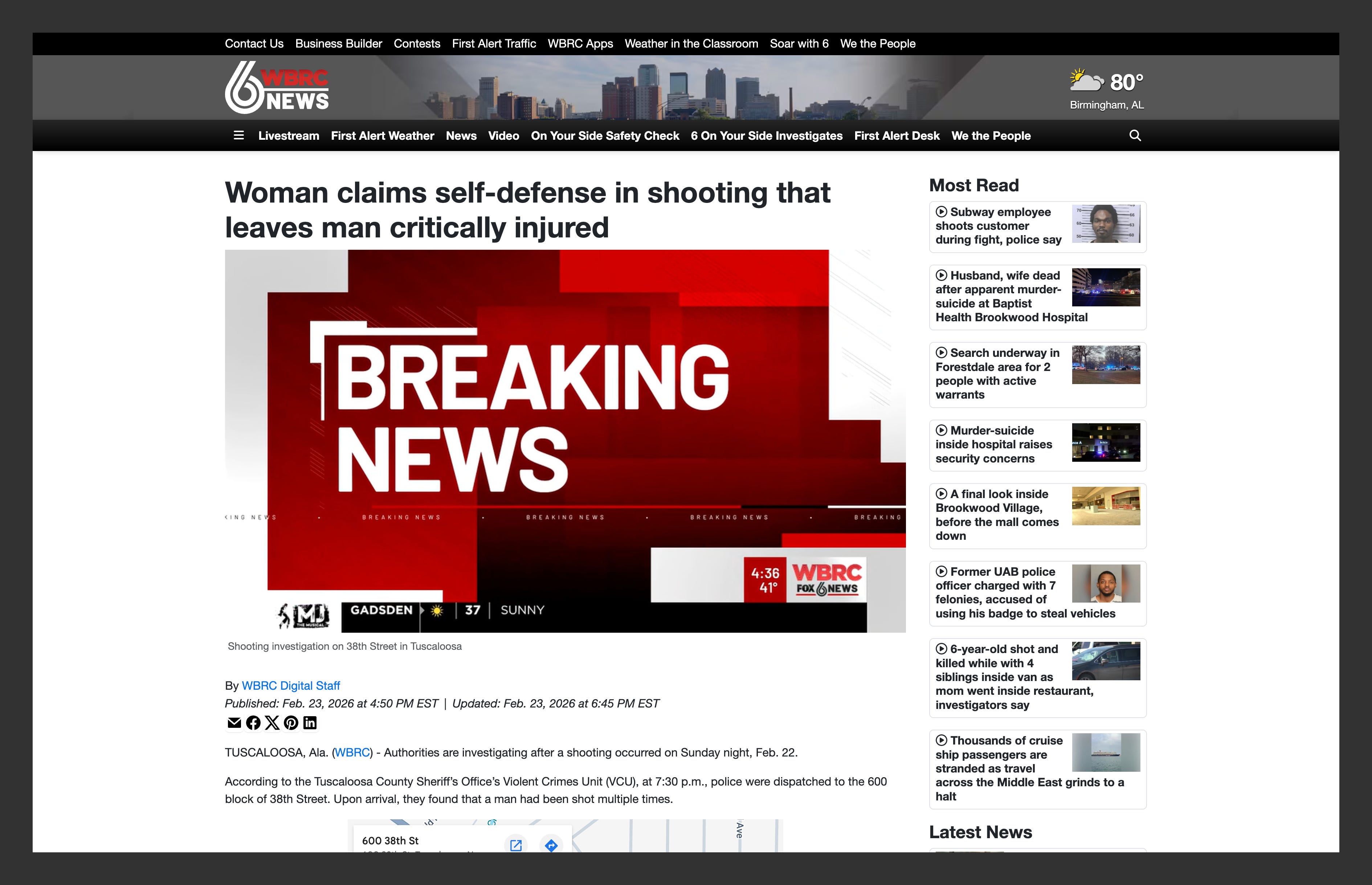Click the search magnifier icon
Screen dimensions: 1372x885
coord(1135,136)
